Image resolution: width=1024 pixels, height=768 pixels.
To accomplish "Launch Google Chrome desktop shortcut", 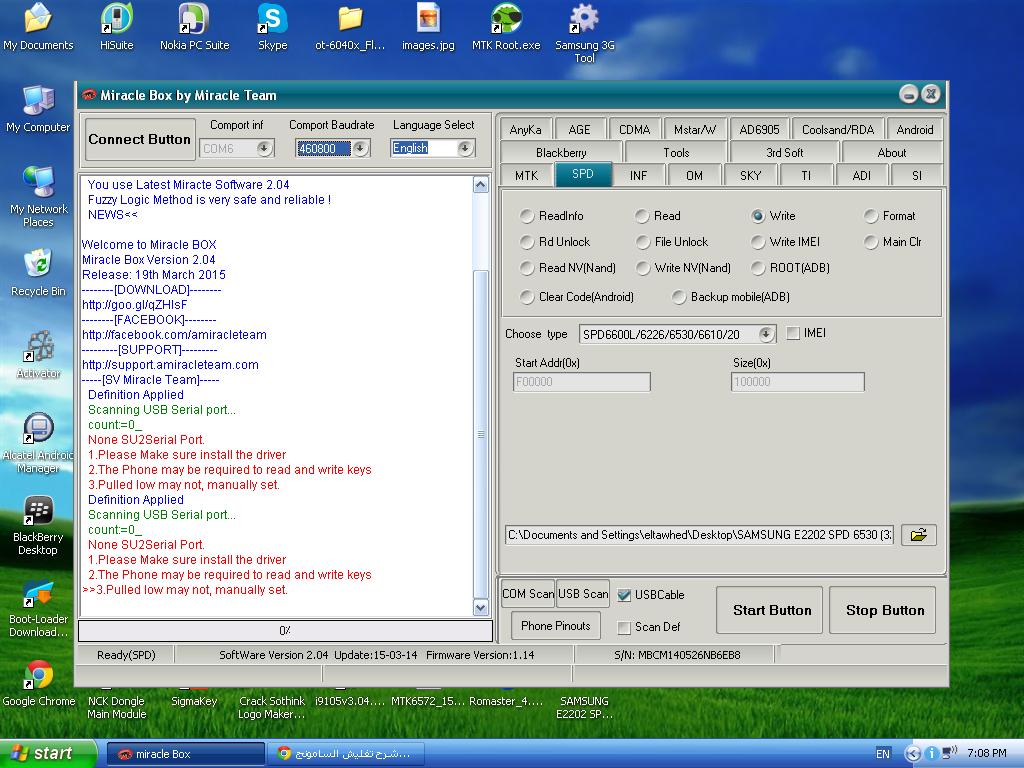I will point(39,684).
